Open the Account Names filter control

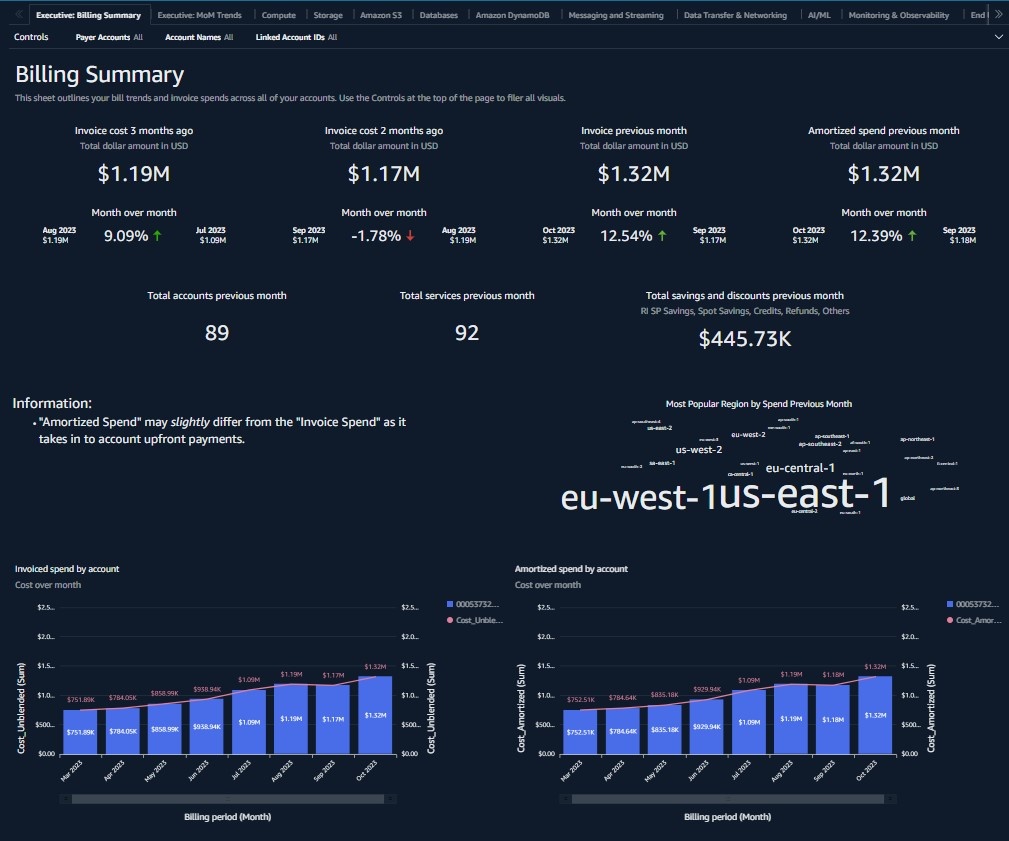(x=199, y=37)
